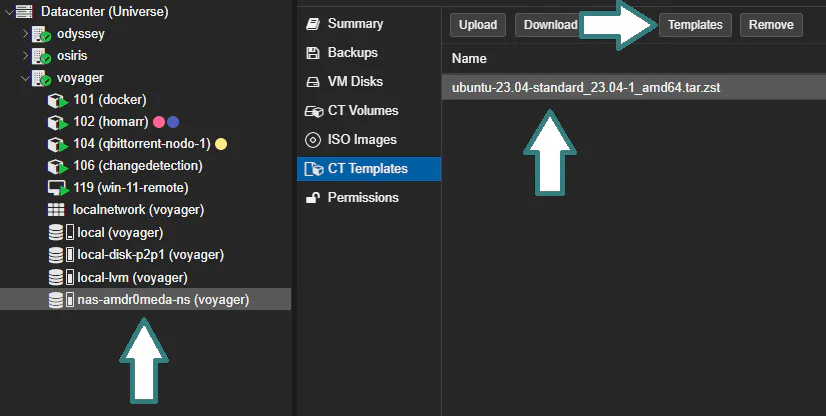Click the Upload button
Viewport: 826px width, 416px height.
click(x=478, y=25)
